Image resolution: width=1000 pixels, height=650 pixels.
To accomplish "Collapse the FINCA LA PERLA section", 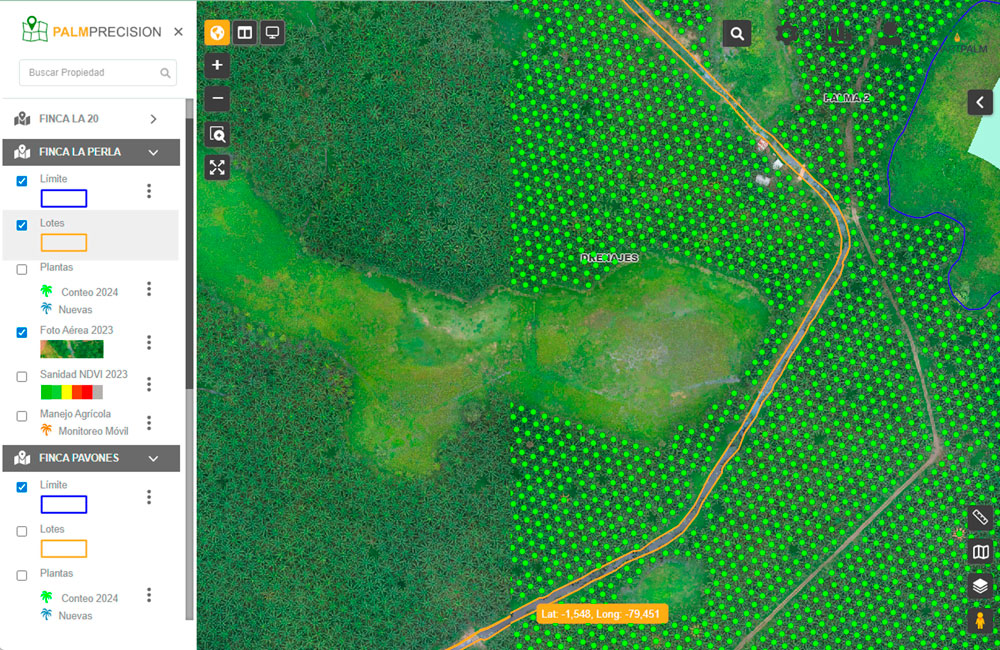I will coord(153,152).
